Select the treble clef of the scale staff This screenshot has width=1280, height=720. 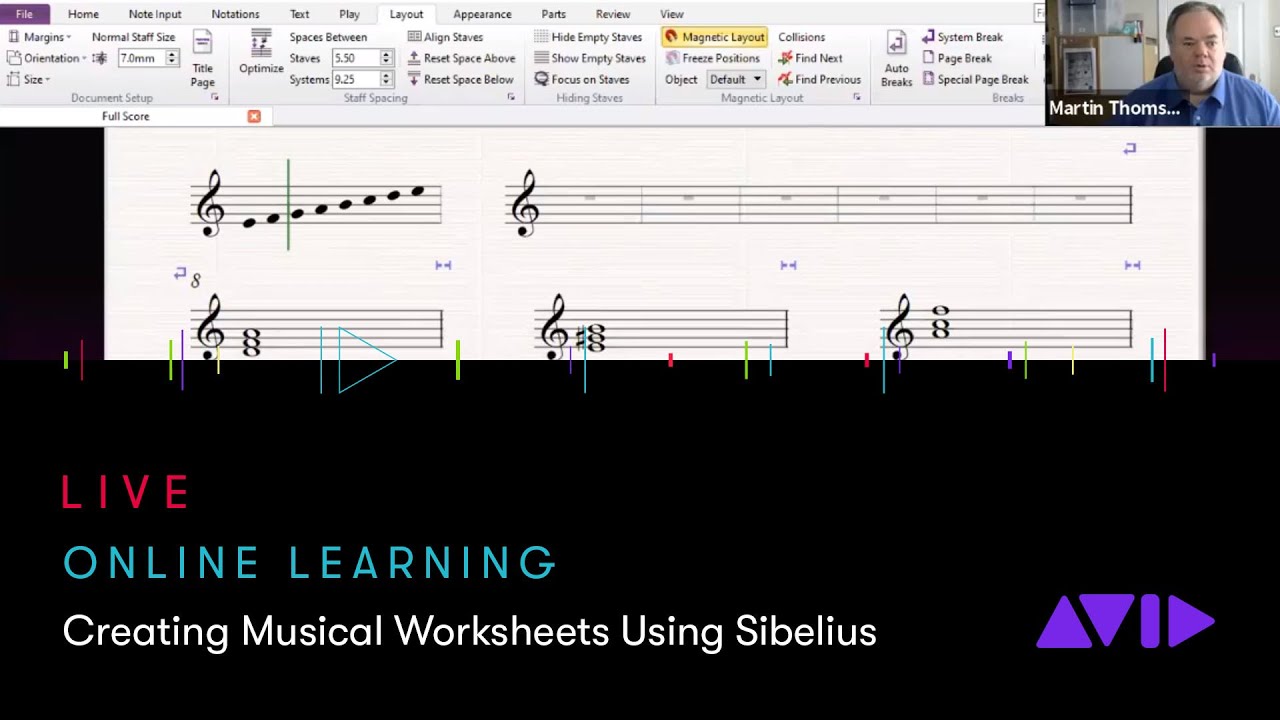[210, 203]
